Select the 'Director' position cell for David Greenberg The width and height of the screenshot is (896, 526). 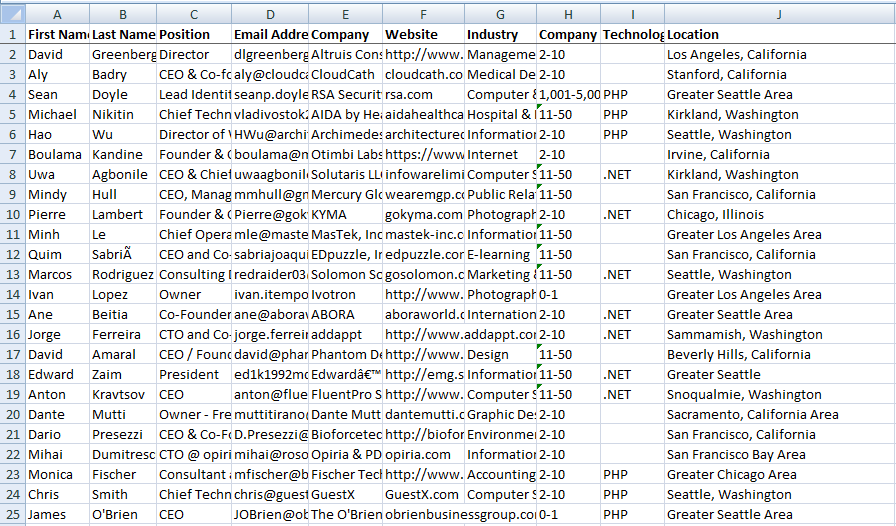194,54
